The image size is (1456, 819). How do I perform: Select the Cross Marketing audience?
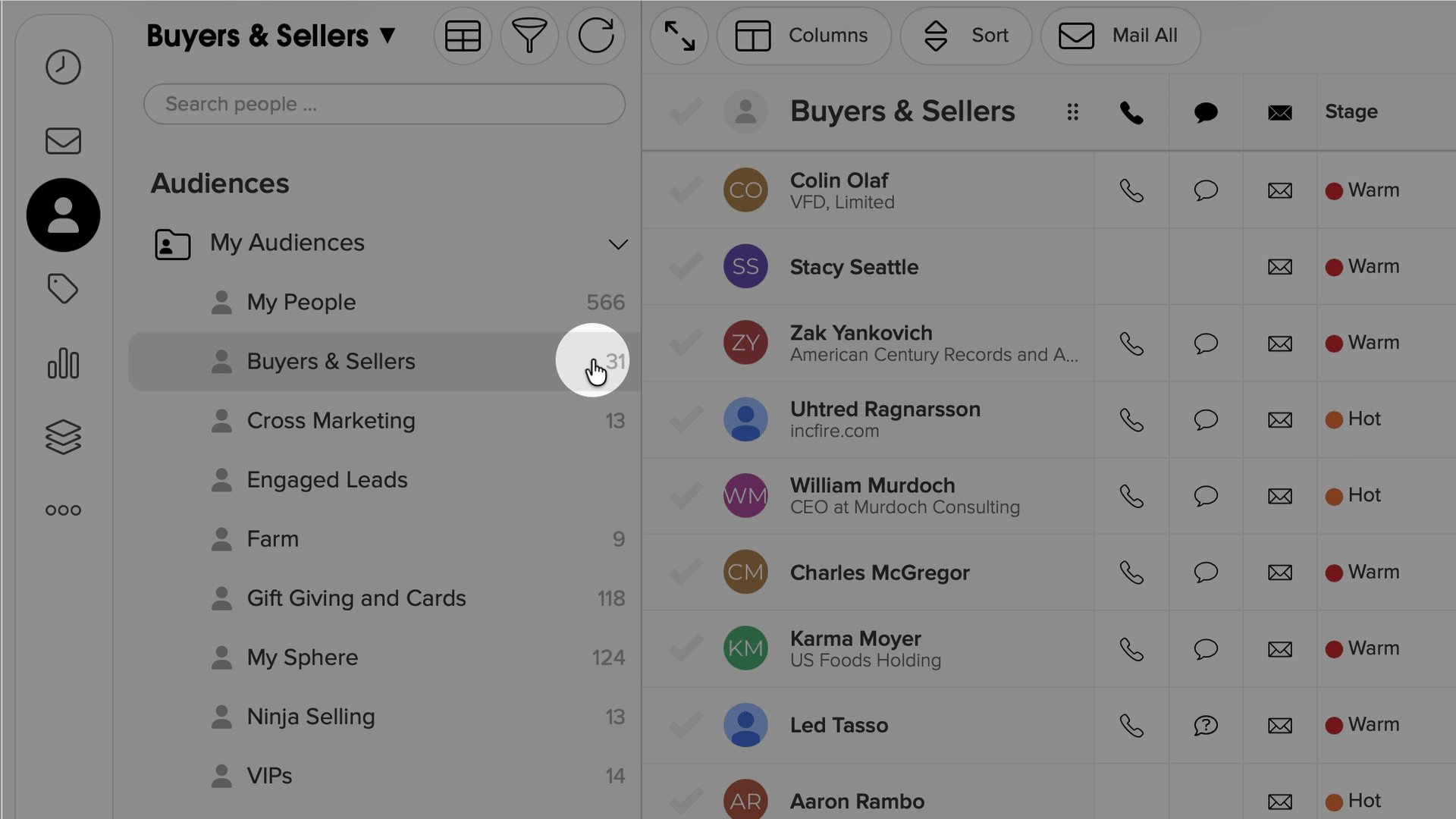331,421
